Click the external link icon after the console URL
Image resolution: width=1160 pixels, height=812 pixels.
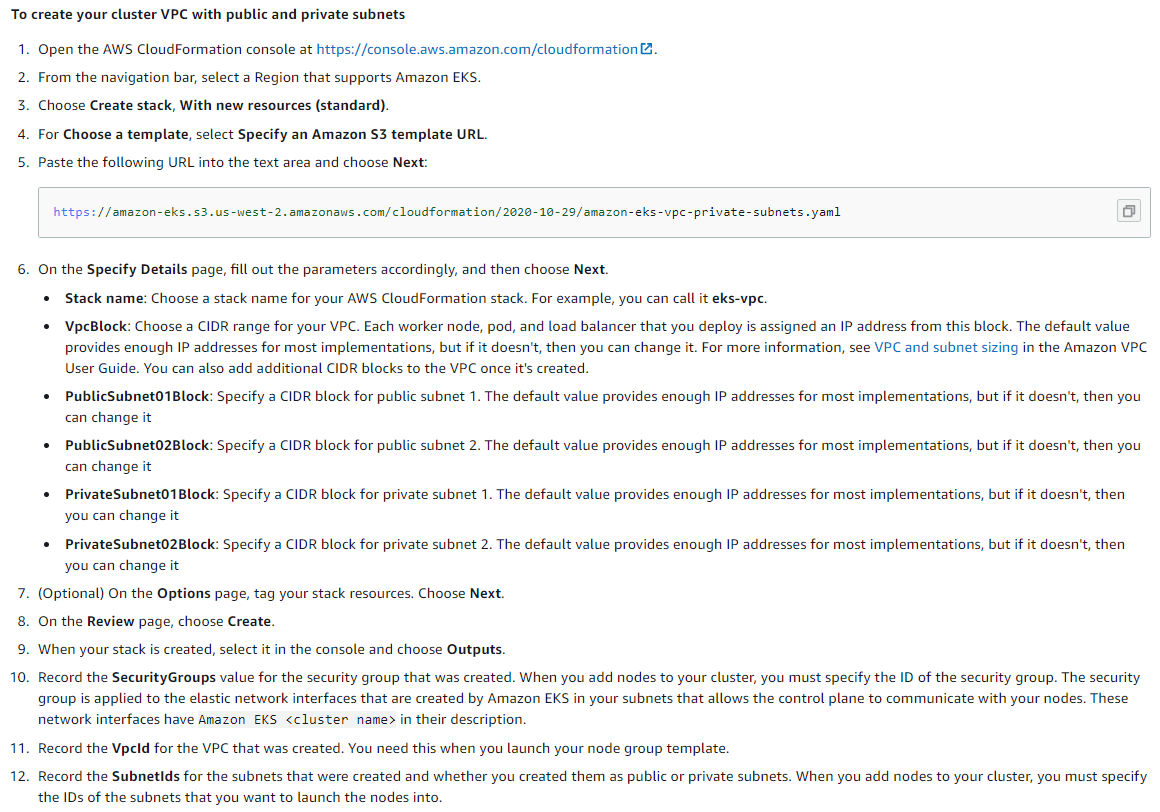(x=647, y=49)
